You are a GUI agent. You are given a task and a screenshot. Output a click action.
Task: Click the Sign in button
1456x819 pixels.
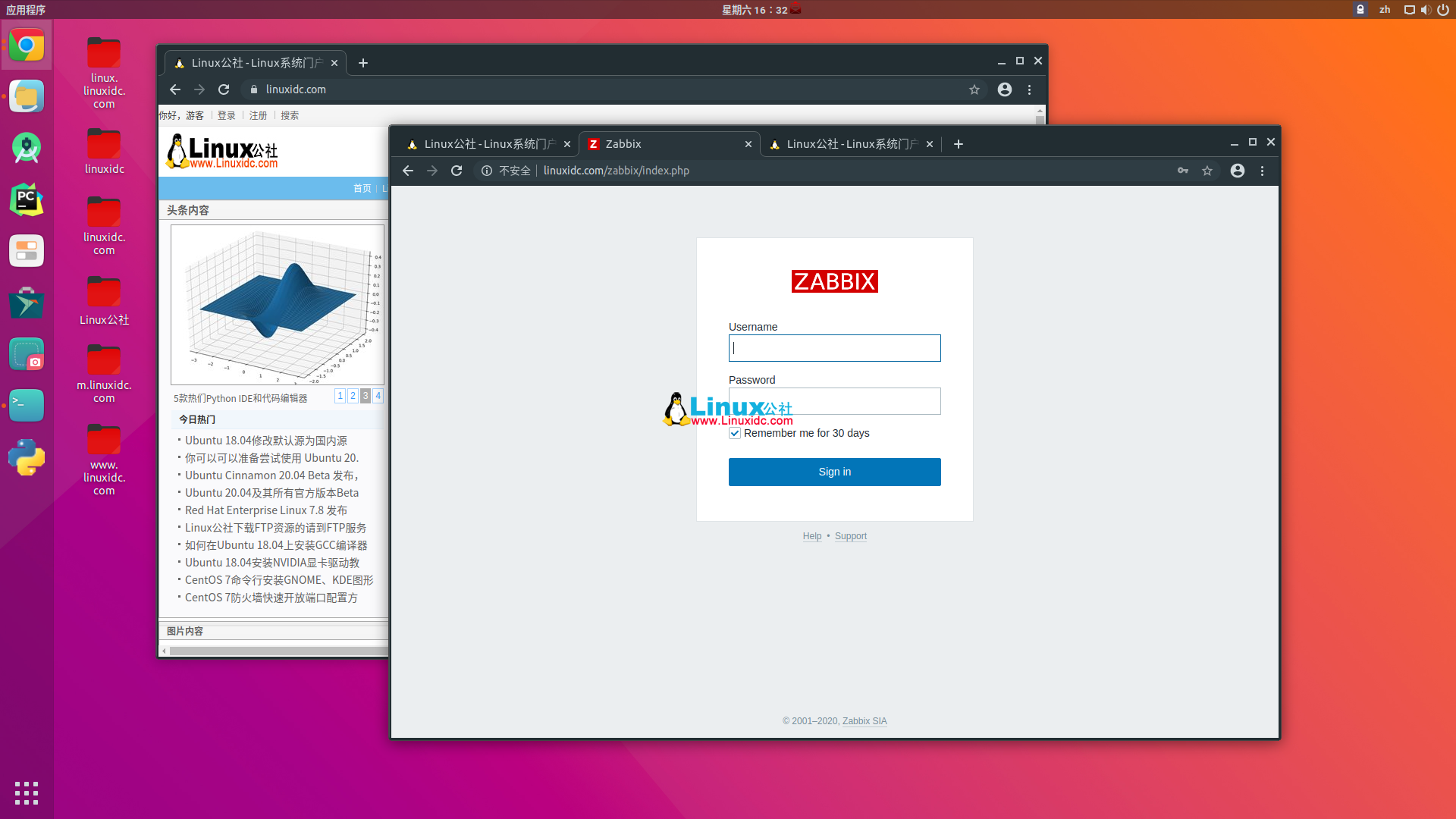835,472
